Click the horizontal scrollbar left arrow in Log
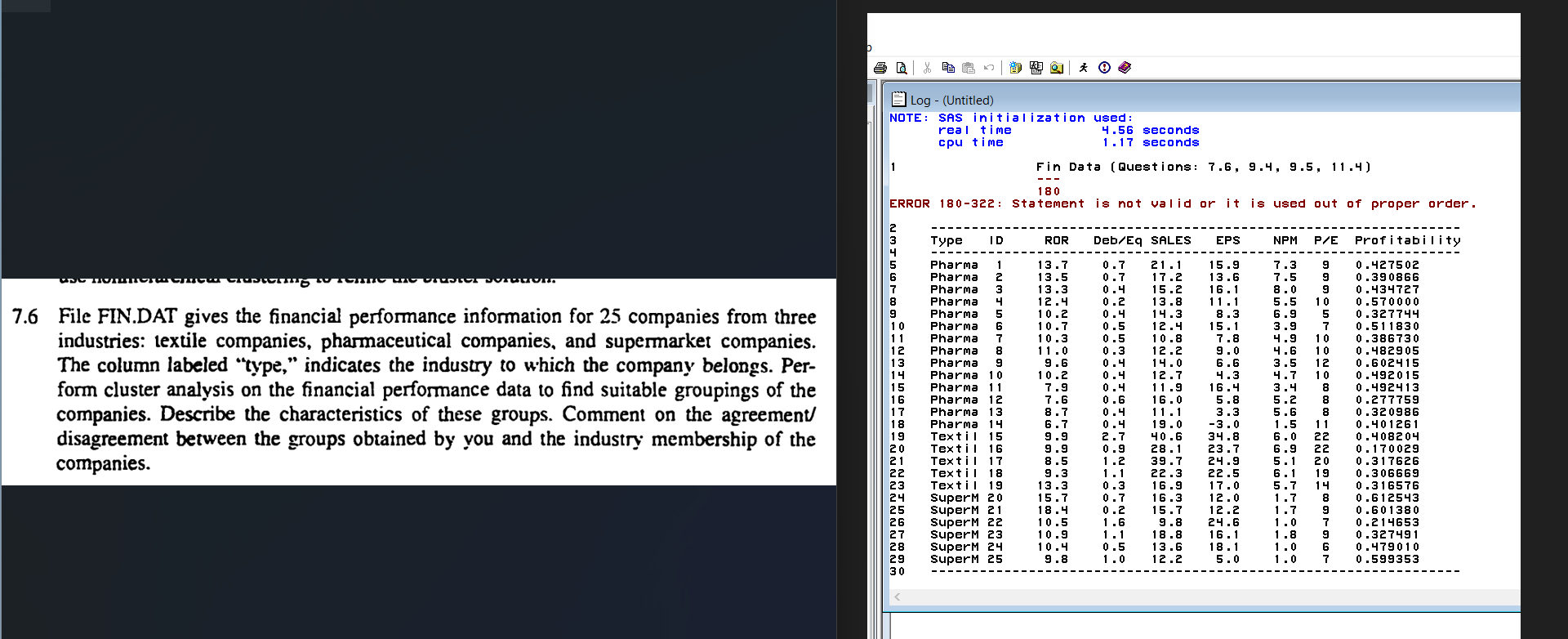This screenshot has height=639, width=1568. coord(898,597)
